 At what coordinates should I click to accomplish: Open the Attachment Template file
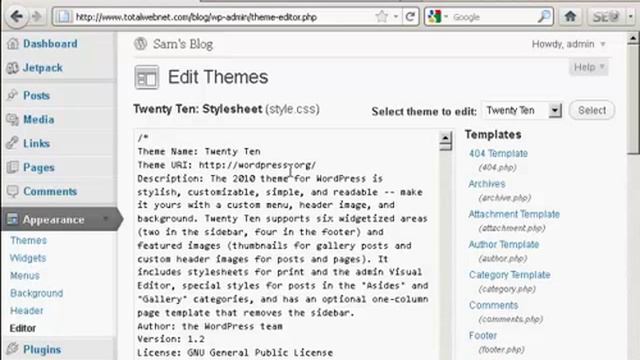[x=514, y=214]
